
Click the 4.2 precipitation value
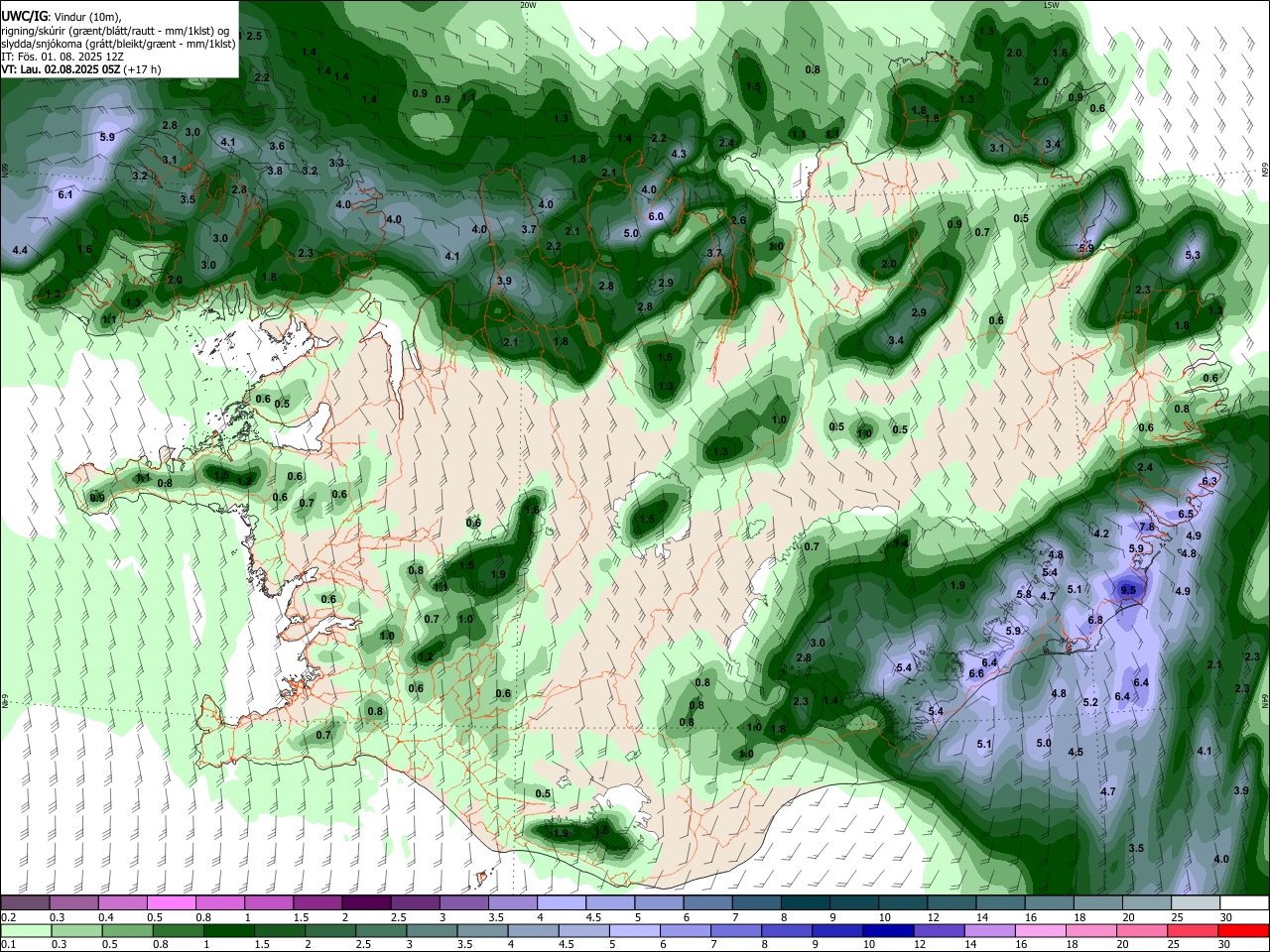[x=1101, y=534]
